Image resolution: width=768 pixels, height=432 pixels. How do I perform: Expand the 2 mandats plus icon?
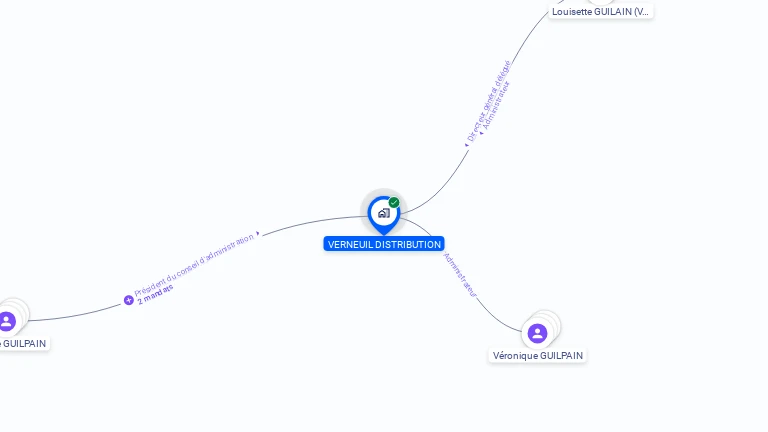click(x=129, y=300)
